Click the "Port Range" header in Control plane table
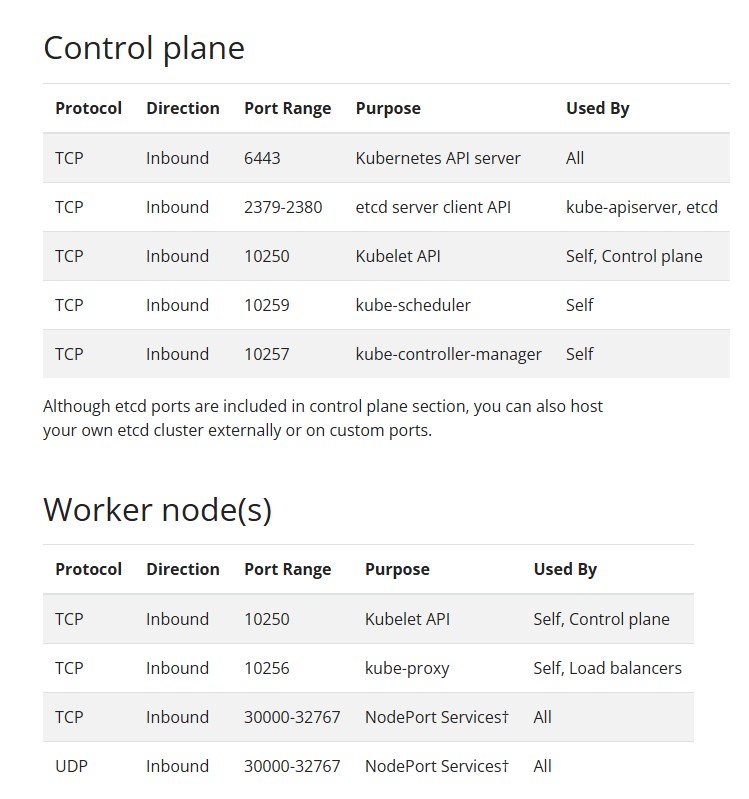Image resolution: width=749 pixels, height=799 pixels. (x=287, y=108)
